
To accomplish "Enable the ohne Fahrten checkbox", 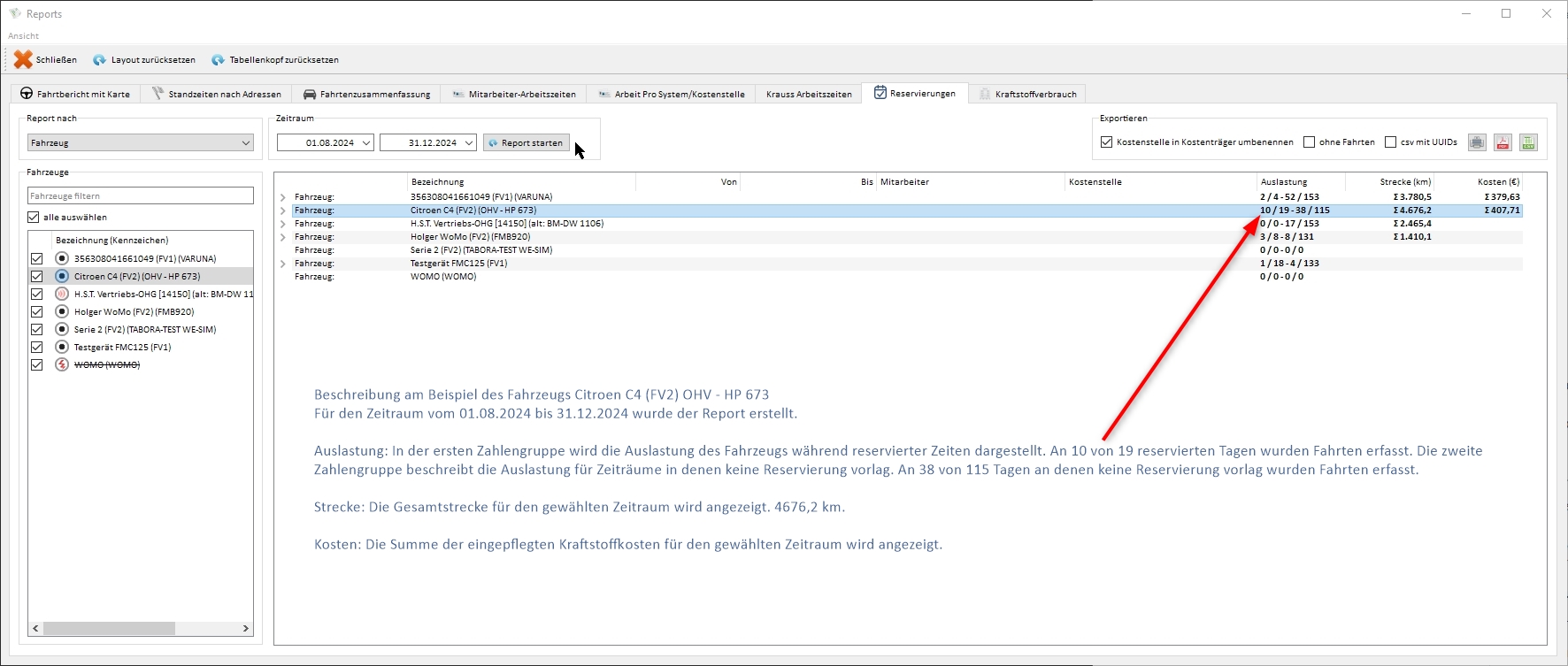I will point(1309,142).
